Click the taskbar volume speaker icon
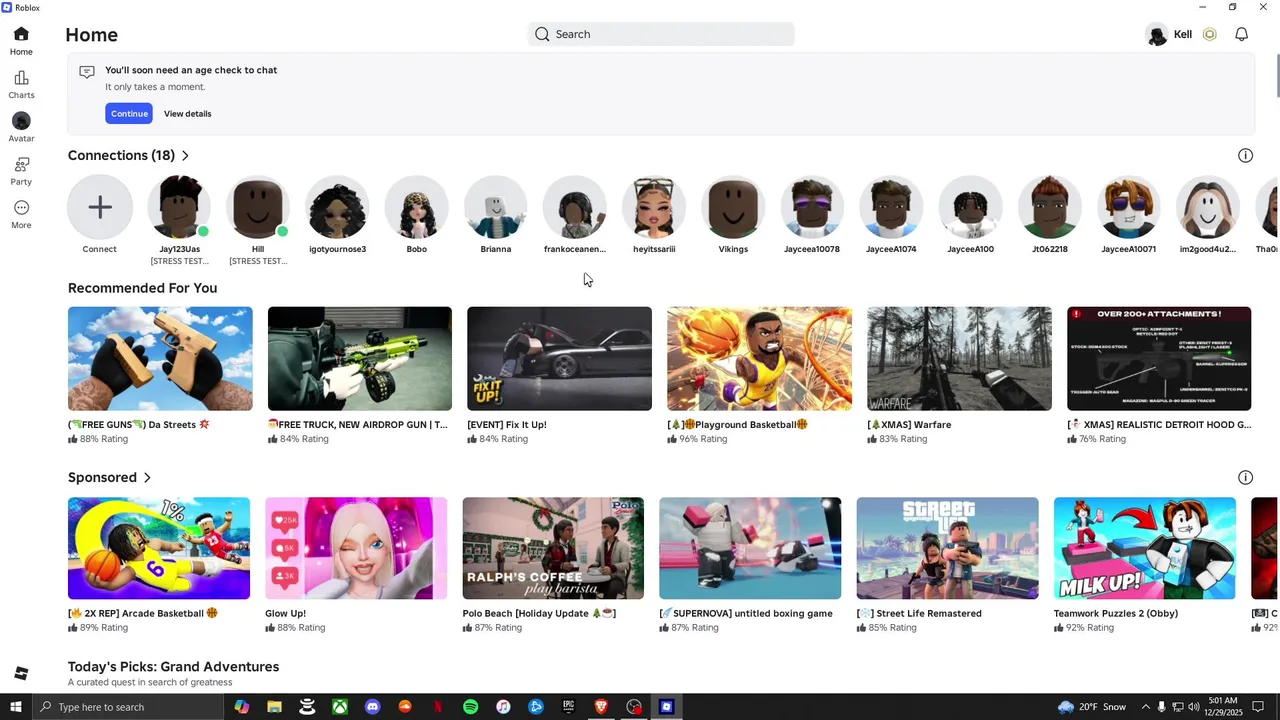The width and height of the screenshot is (1280, 720). coord(1194,707)
